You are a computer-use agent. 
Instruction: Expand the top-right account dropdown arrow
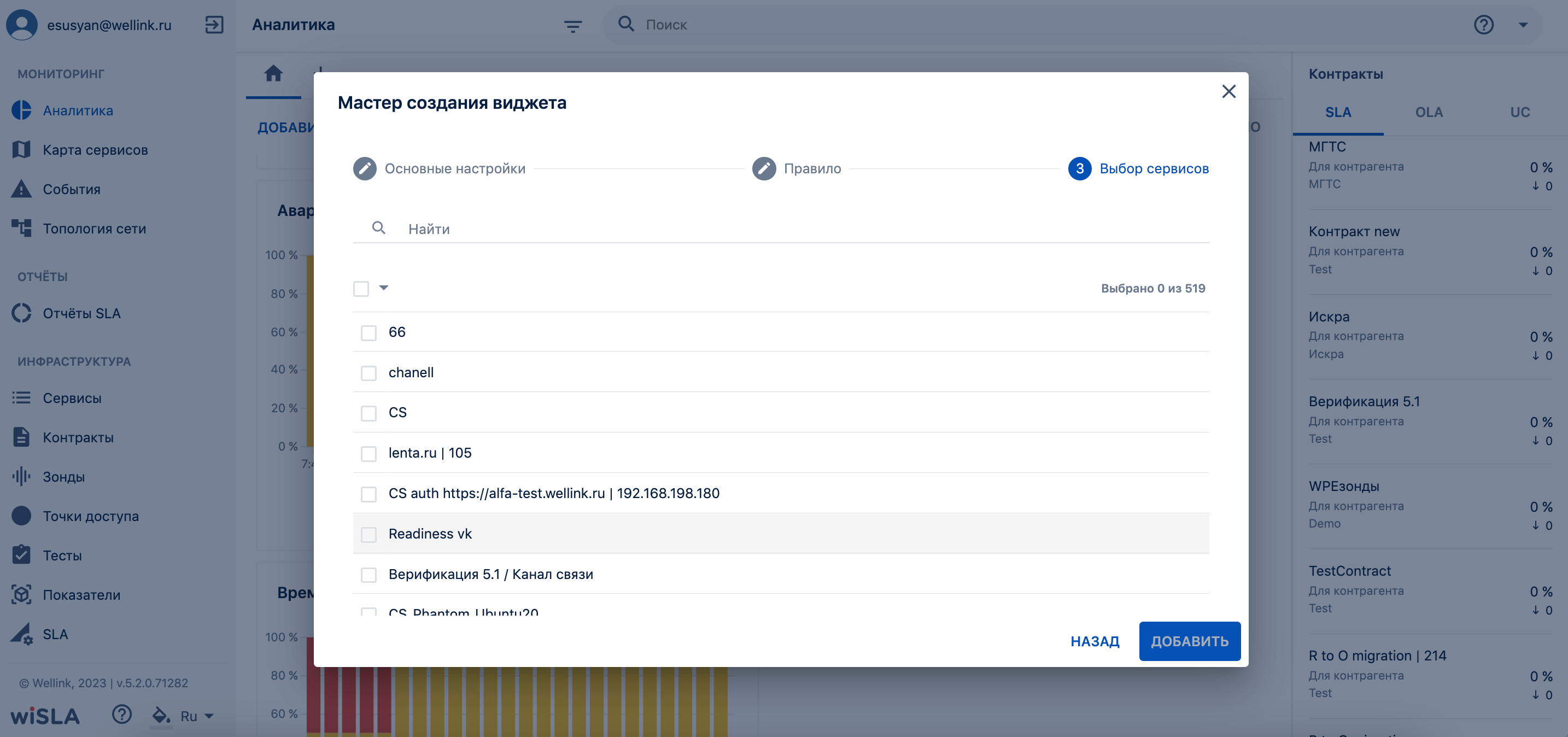click(1523, 25)
